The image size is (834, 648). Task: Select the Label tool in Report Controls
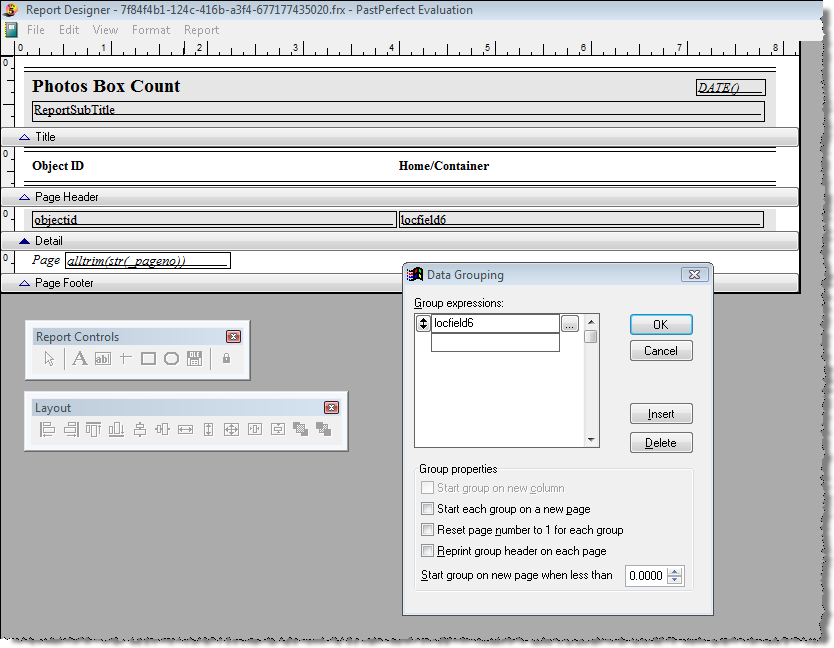tap(80, 358)
